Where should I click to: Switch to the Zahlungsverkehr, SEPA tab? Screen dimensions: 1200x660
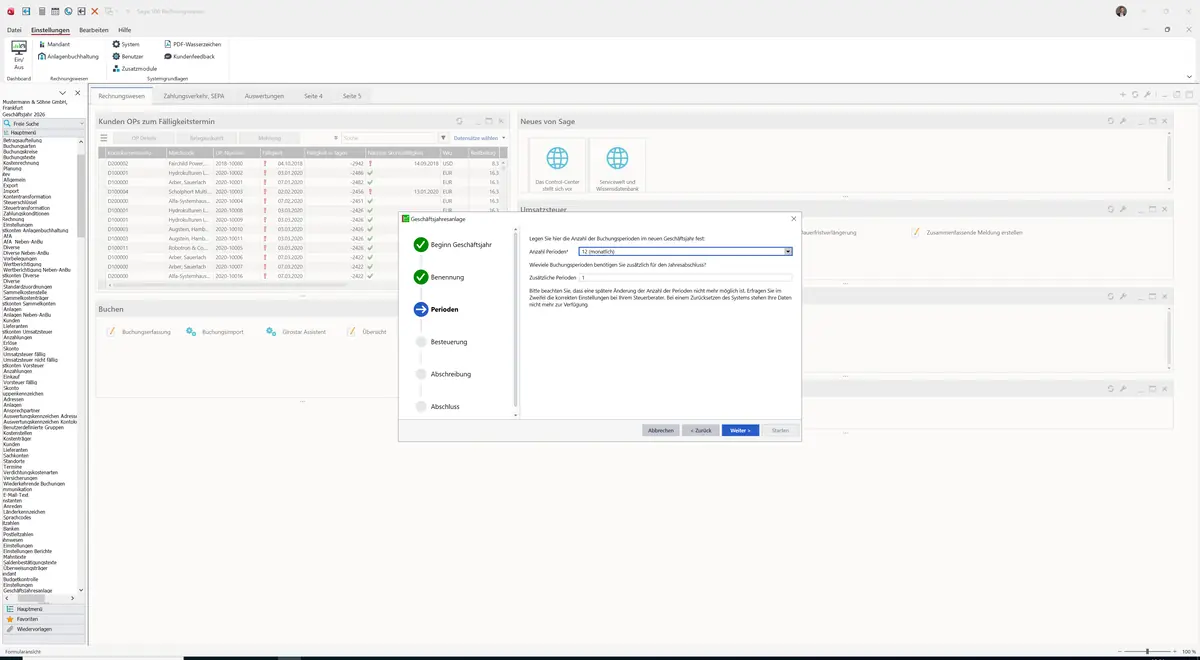point(194,96)
